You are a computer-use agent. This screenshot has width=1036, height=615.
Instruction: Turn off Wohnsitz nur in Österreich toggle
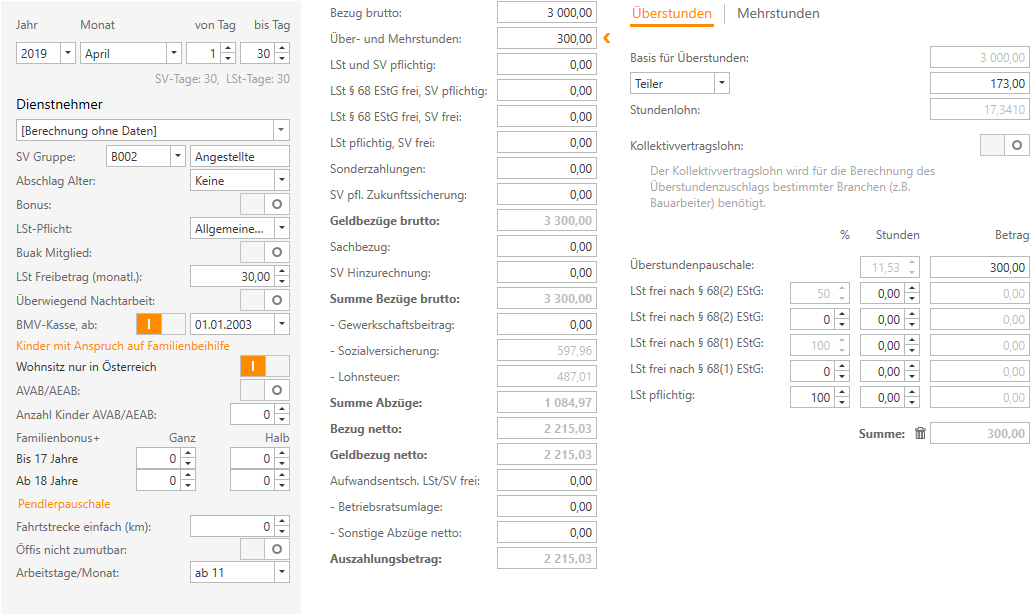[265, 366]
